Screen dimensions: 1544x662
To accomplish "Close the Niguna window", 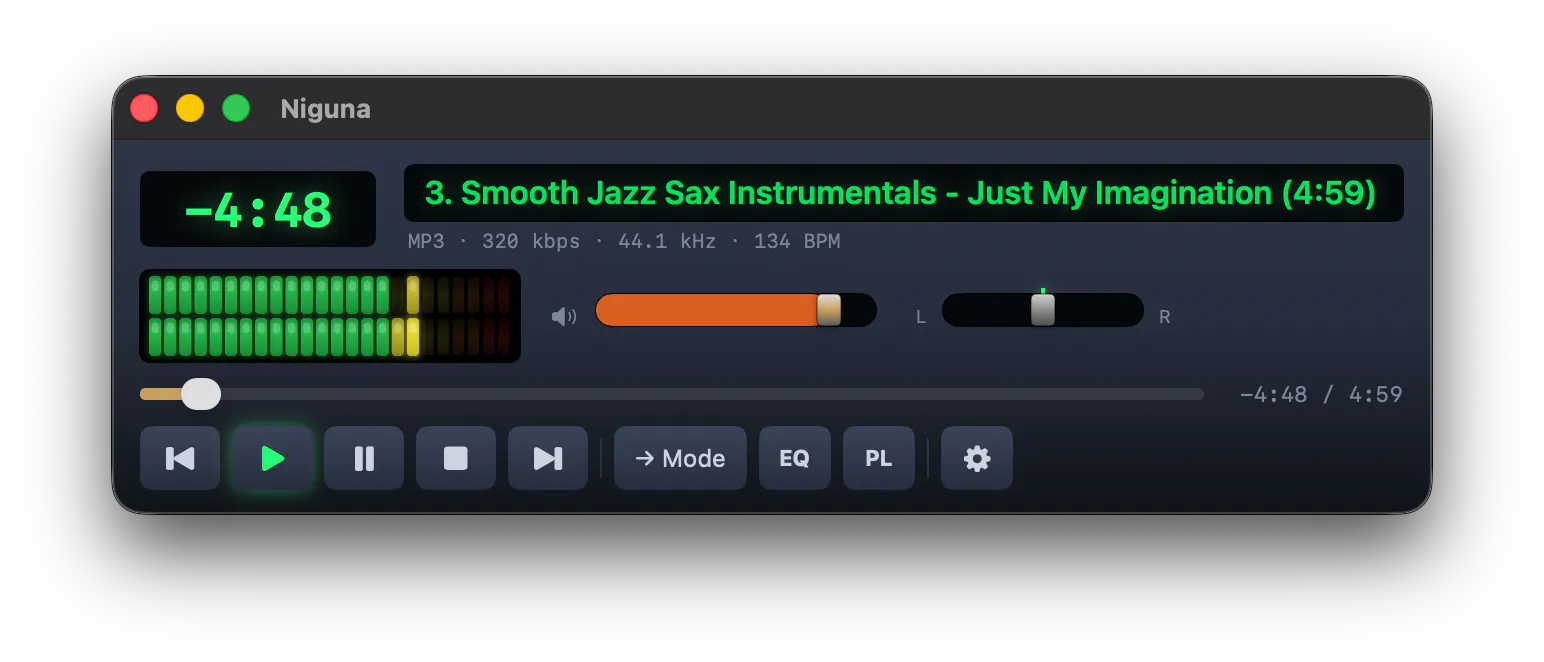I will tap(144, 108).
